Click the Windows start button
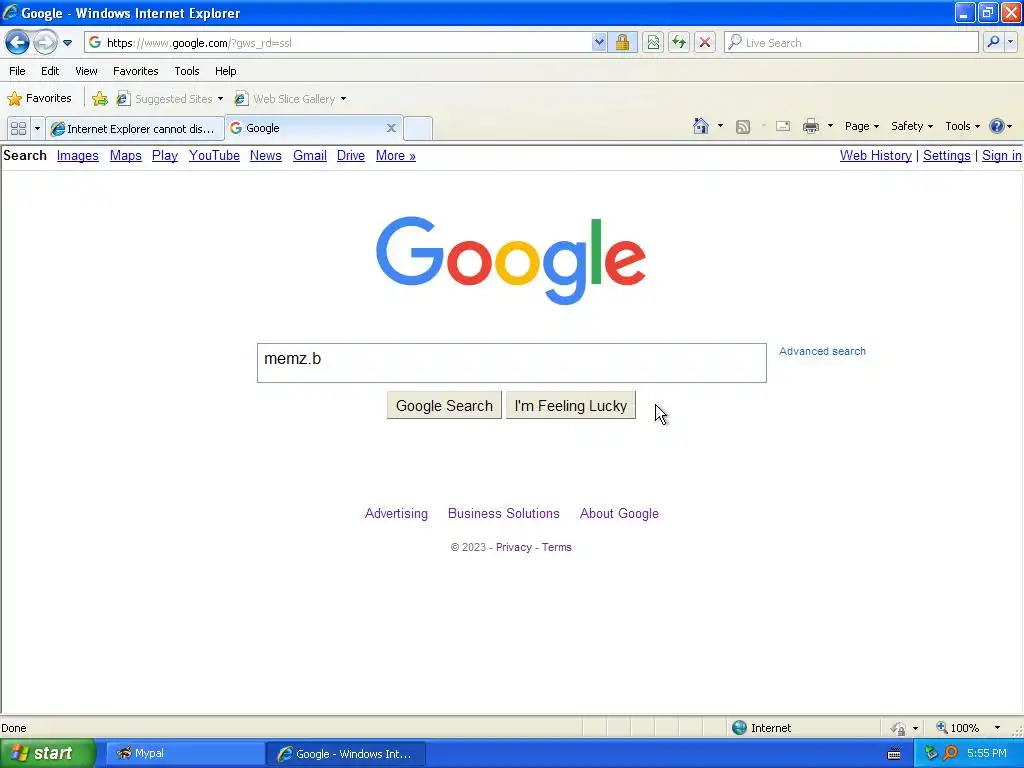This screenshot has height=768, width=1024. [48, 753]
